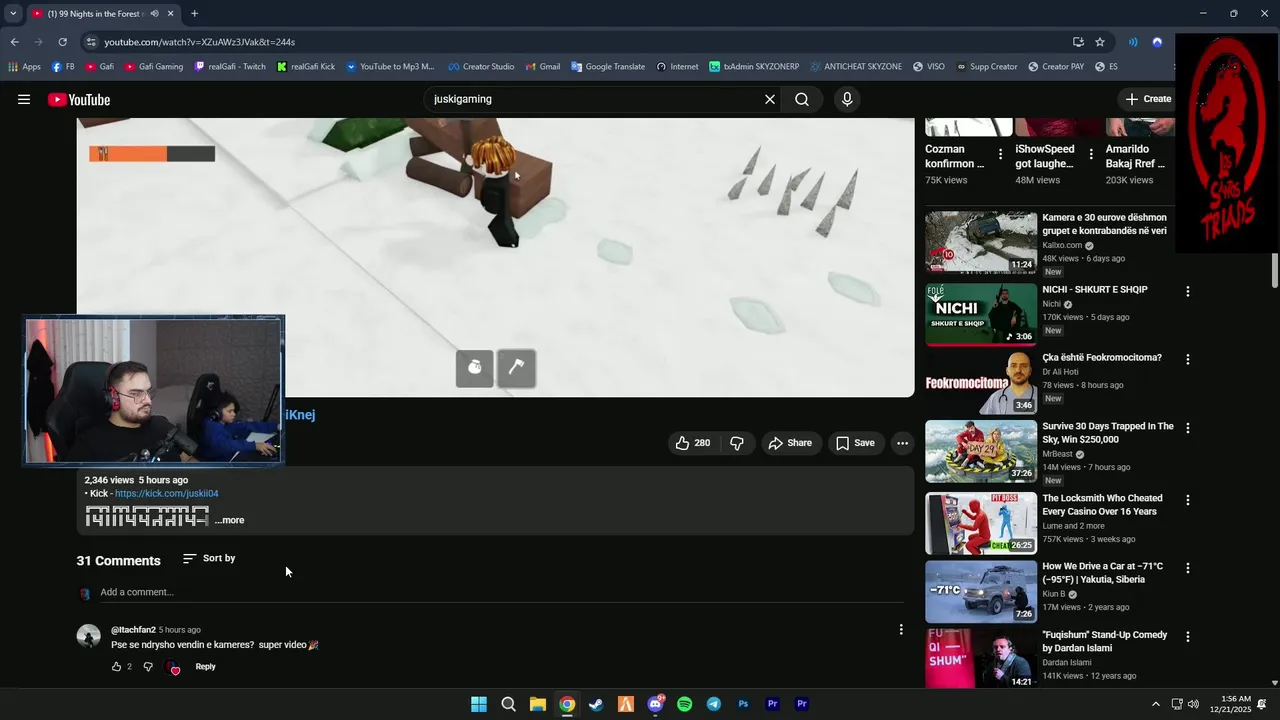Open the Gmail bookmark
The width and height of the screenshot is (1280, 720).
pos(542,67)
